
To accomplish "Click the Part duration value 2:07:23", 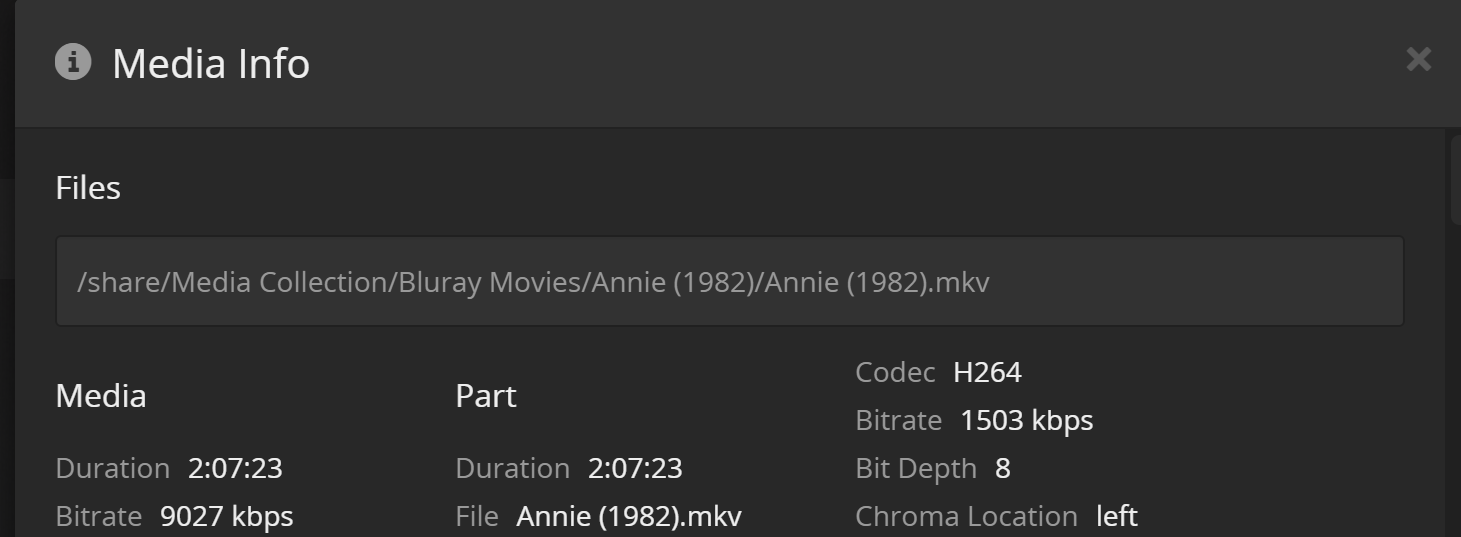I will point(635,468).
